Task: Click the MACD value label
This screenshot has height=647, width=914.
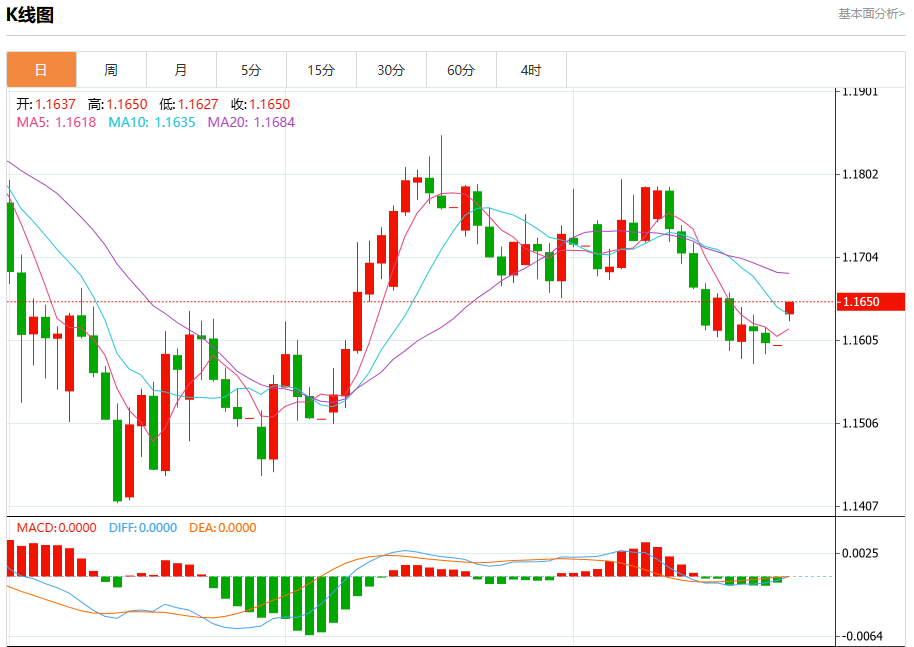Action: 57,528
